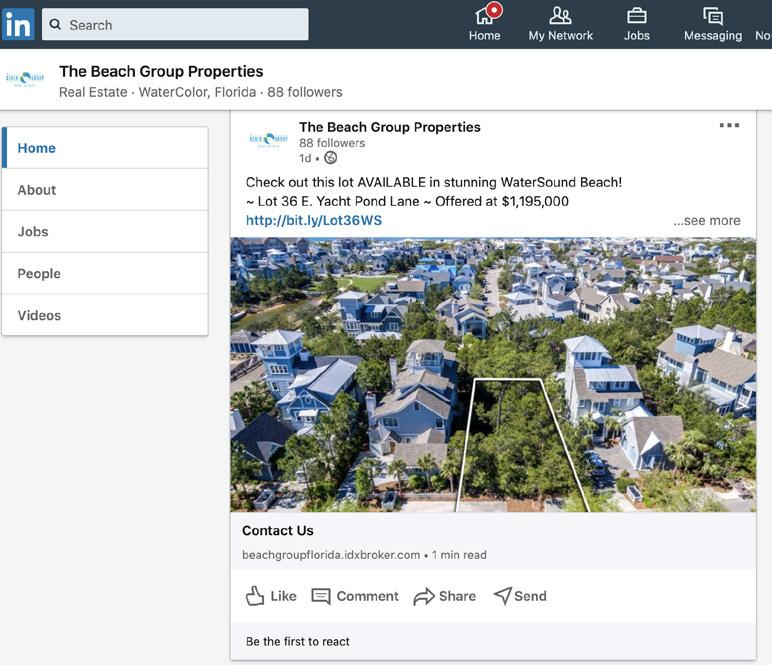The image size is (772, 665).
Task: Select the People tab in the sidebar
Action: click(x=105, y=274)
